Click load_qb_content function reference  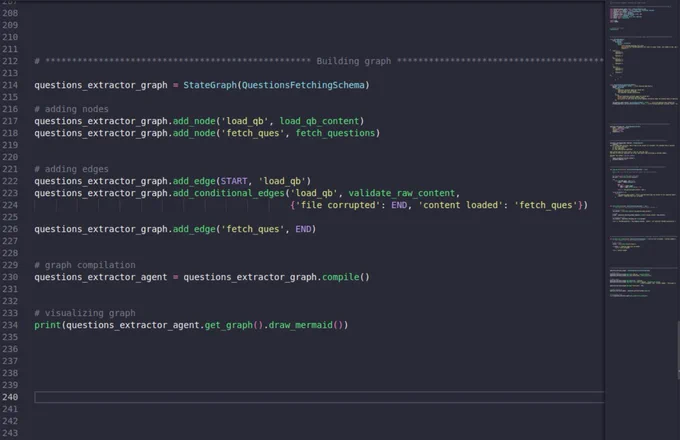(x=319, y=121)
